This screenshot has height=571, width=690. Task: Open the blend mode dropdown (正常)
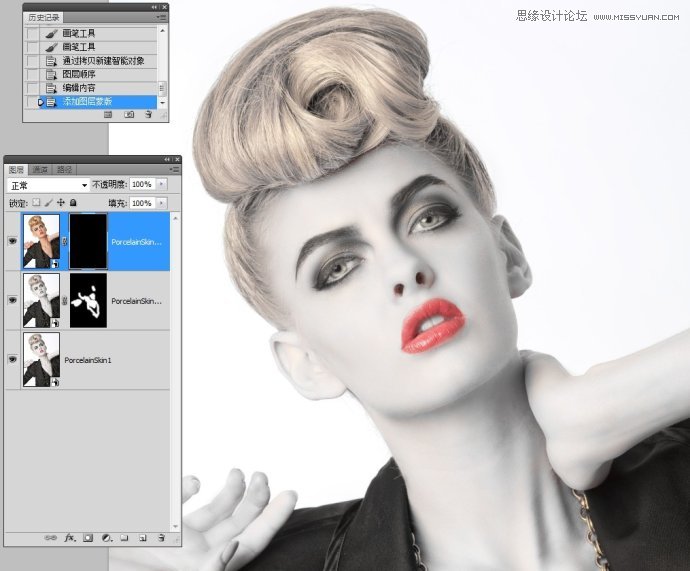coord(48,185)
